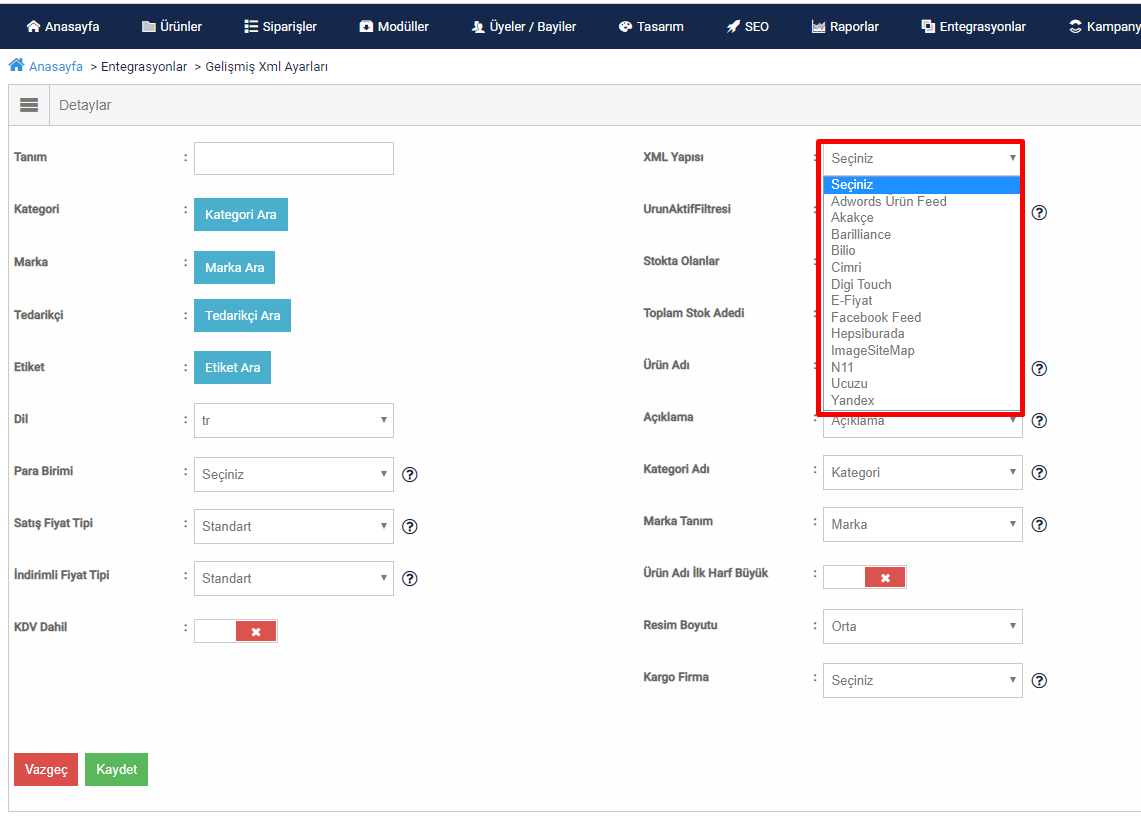The height and width of the screenshot is (818, 1141).
Task: Select Yandex from the XML list
Action: [x=921, y=400]
